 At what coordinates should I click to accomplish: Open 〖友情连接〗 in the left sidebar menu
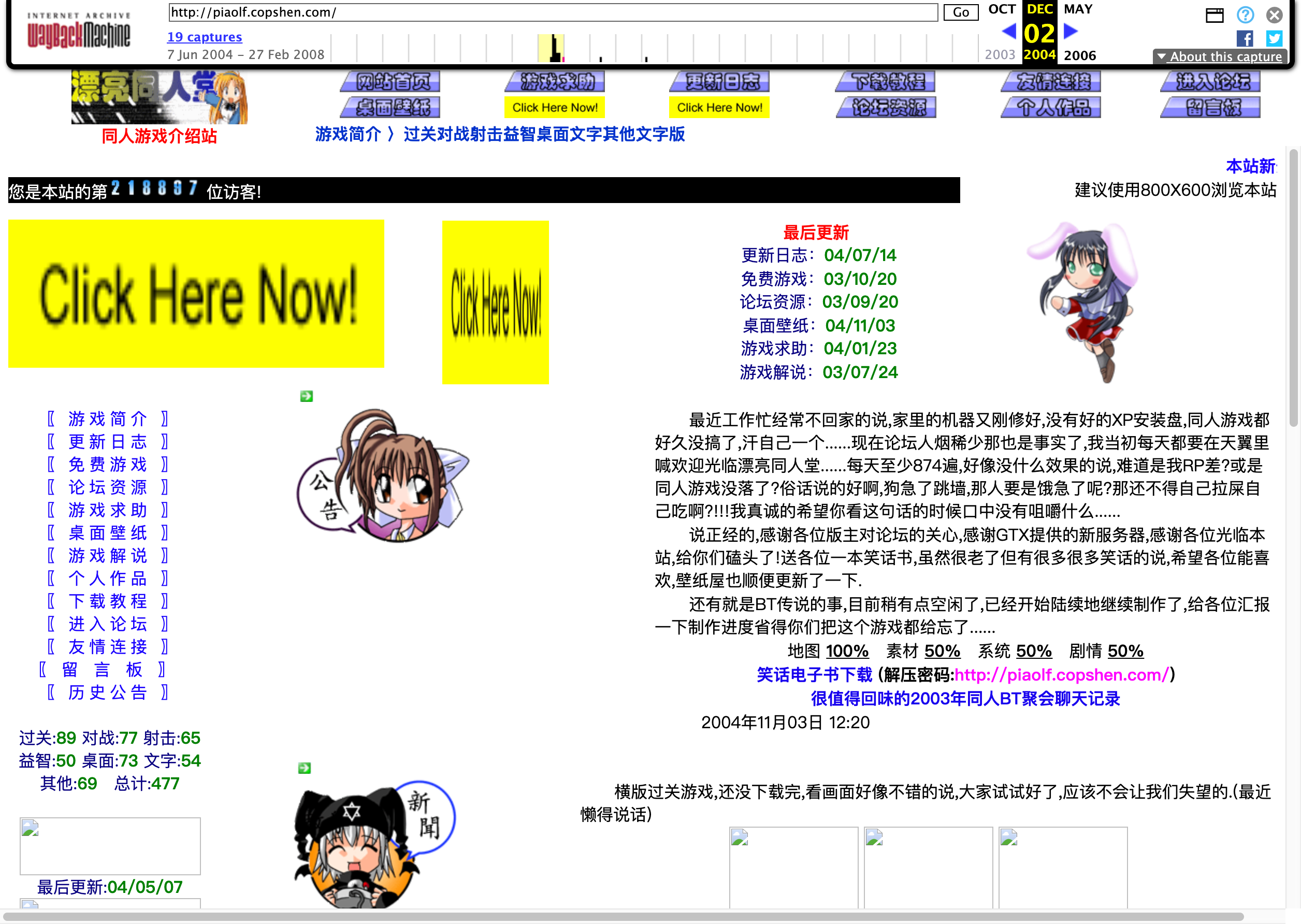pyautogui.click(x=108, y=646)
